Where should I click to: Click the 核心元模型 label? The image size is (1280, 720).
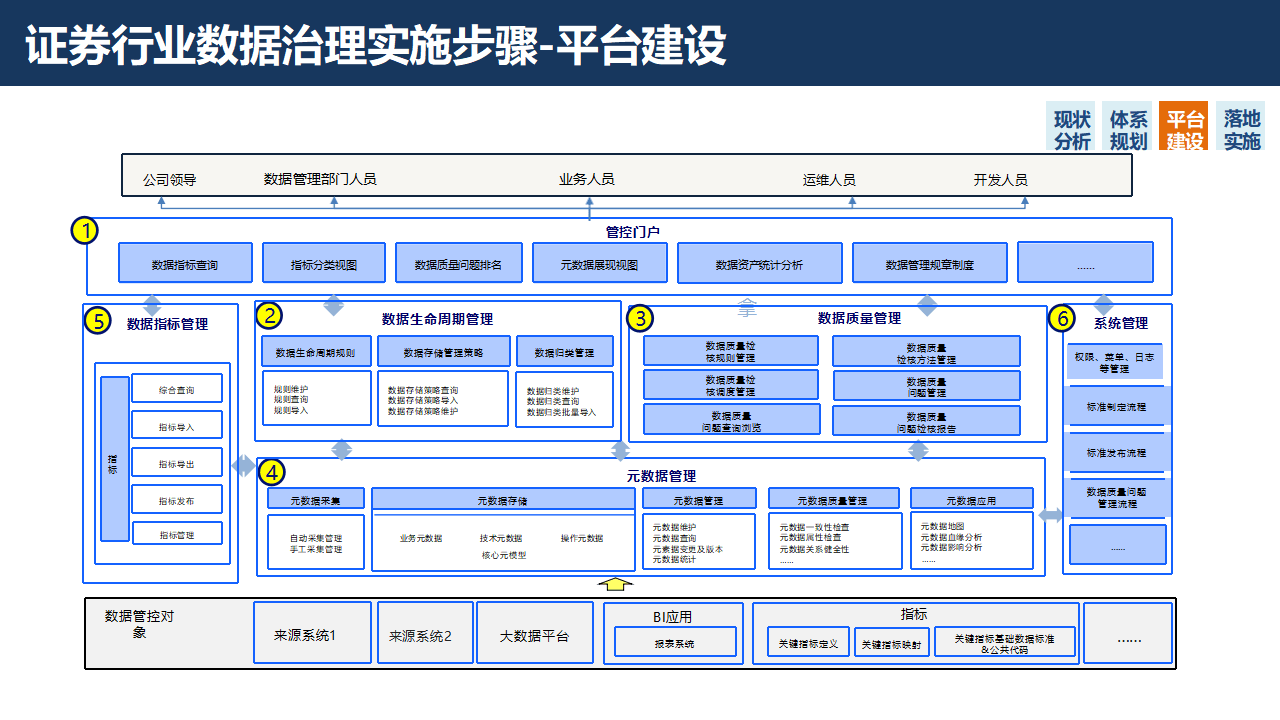pos(504,555)
